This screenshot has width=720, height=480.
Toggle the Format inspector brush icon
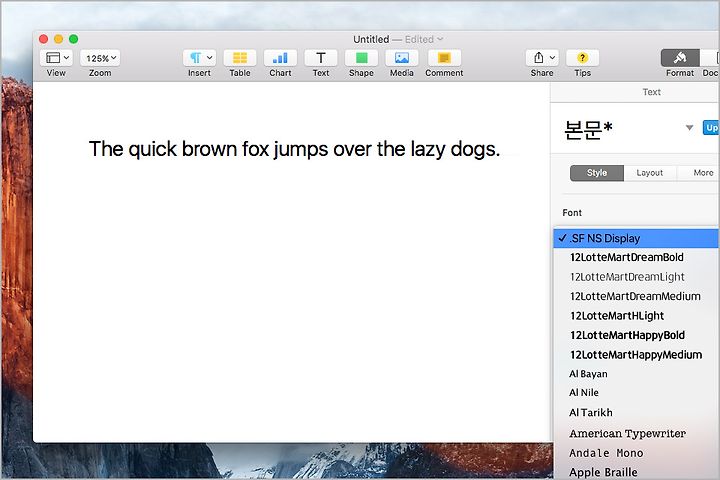[680, 58]
